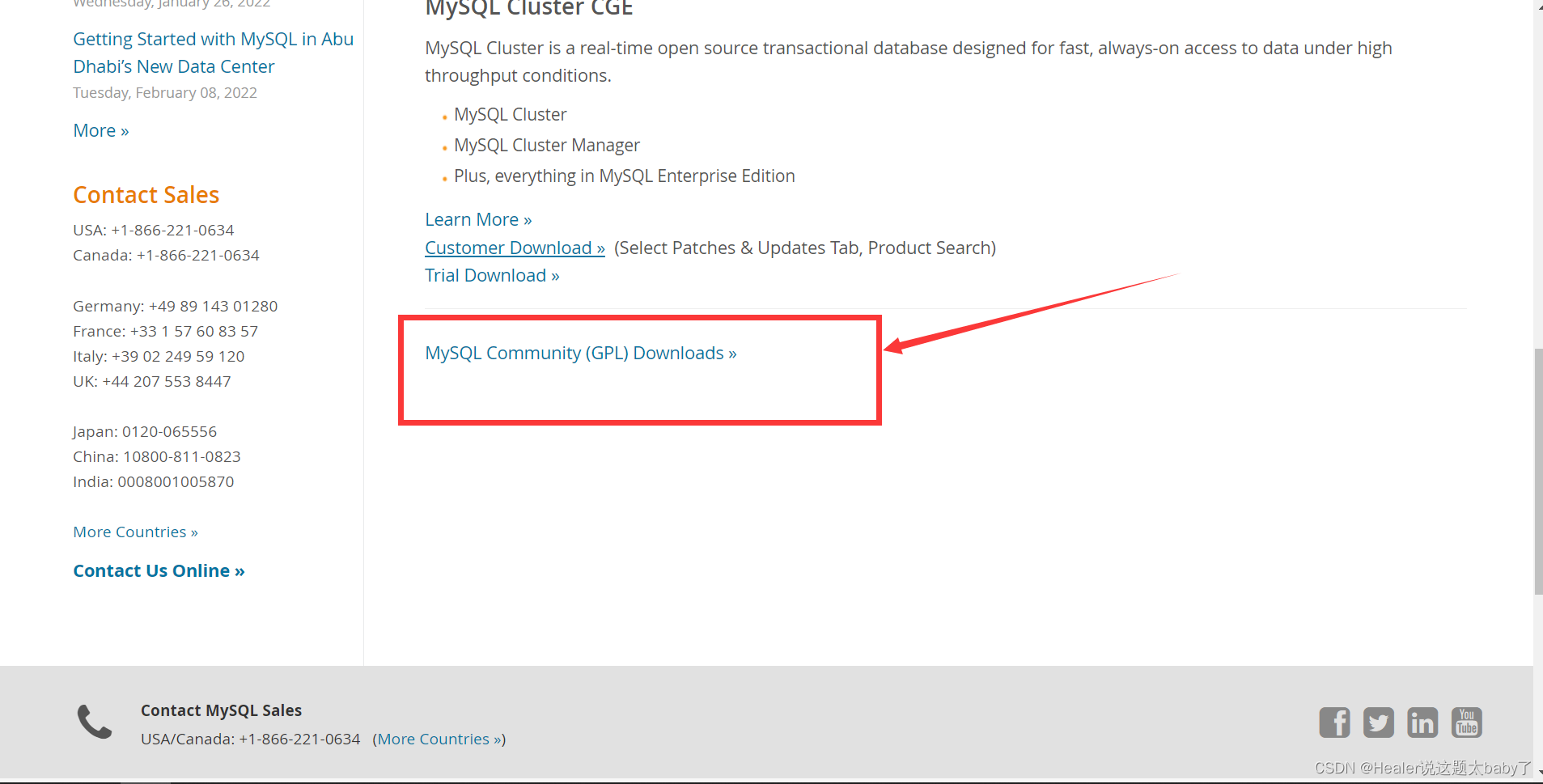Select Japan: 0120-065556 line

[145, 431]
